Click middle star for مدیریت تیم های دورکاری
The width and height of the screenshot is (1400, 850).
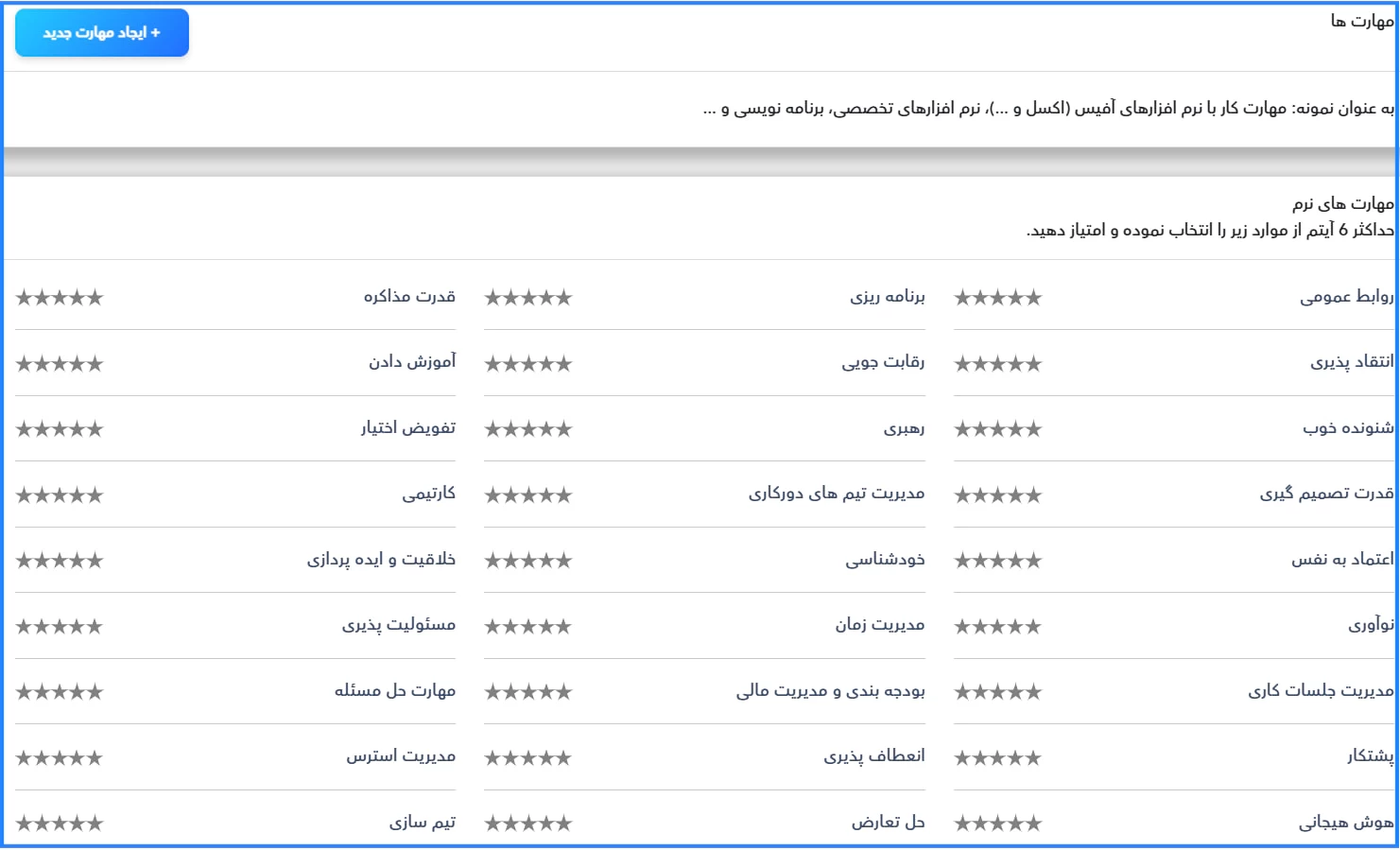click(528, 495)
